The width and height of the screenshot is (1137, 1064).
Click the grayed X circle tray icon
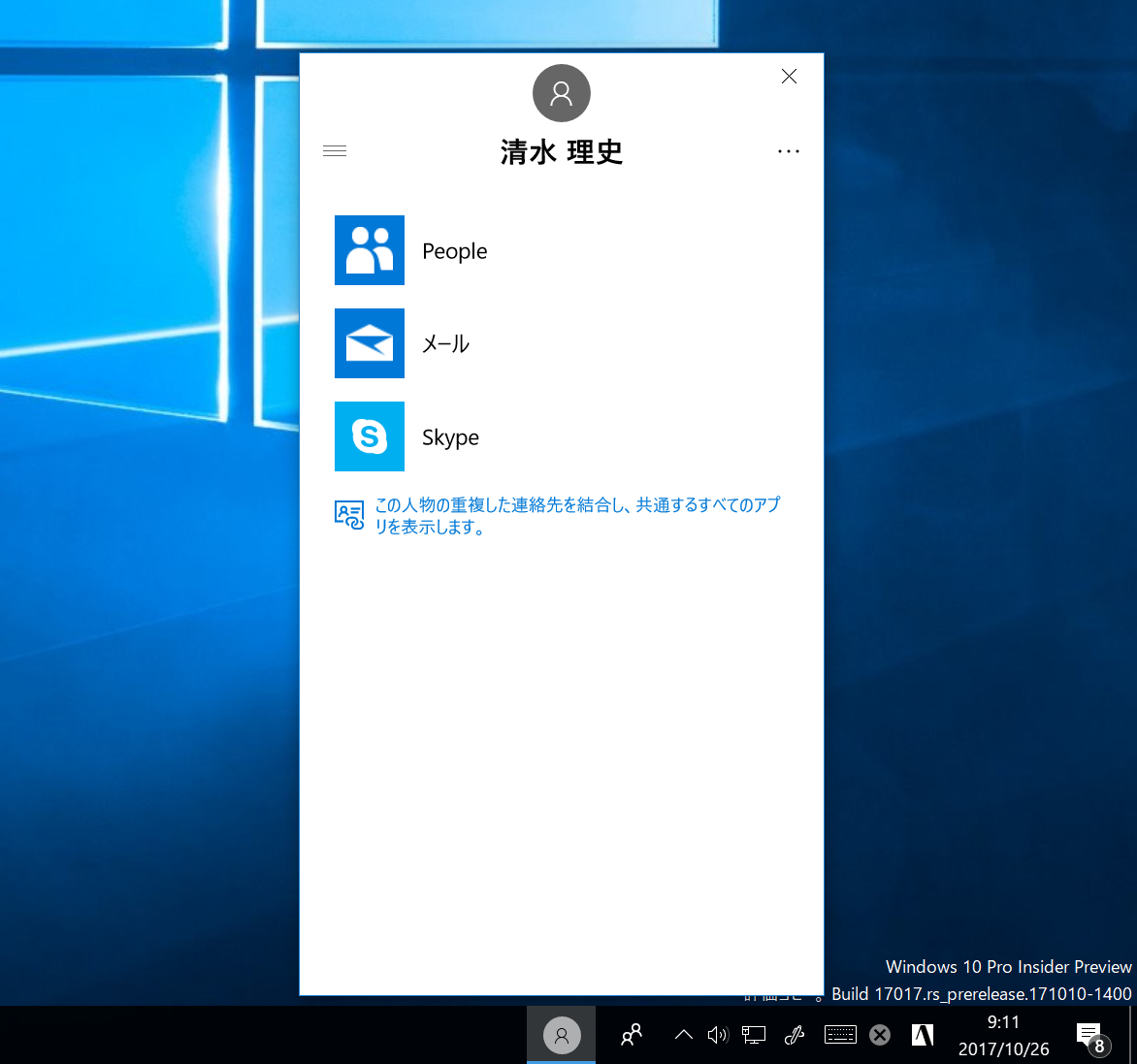[x=880, y=1034]
